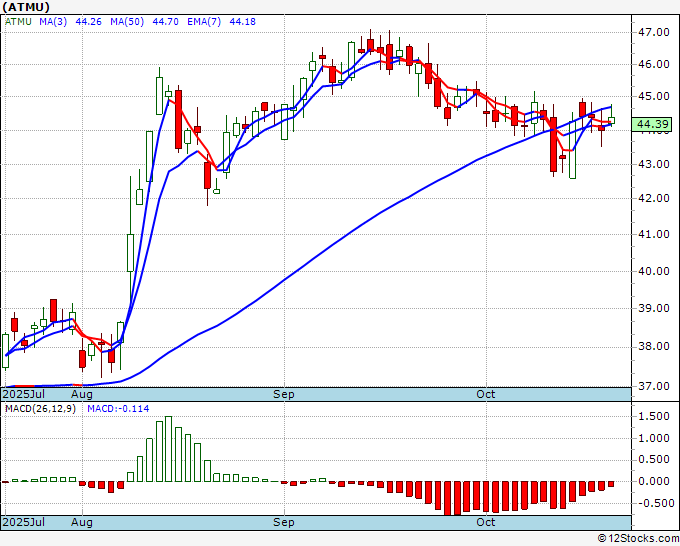Click Aug on the price chart axis

(x=82, y=394)
